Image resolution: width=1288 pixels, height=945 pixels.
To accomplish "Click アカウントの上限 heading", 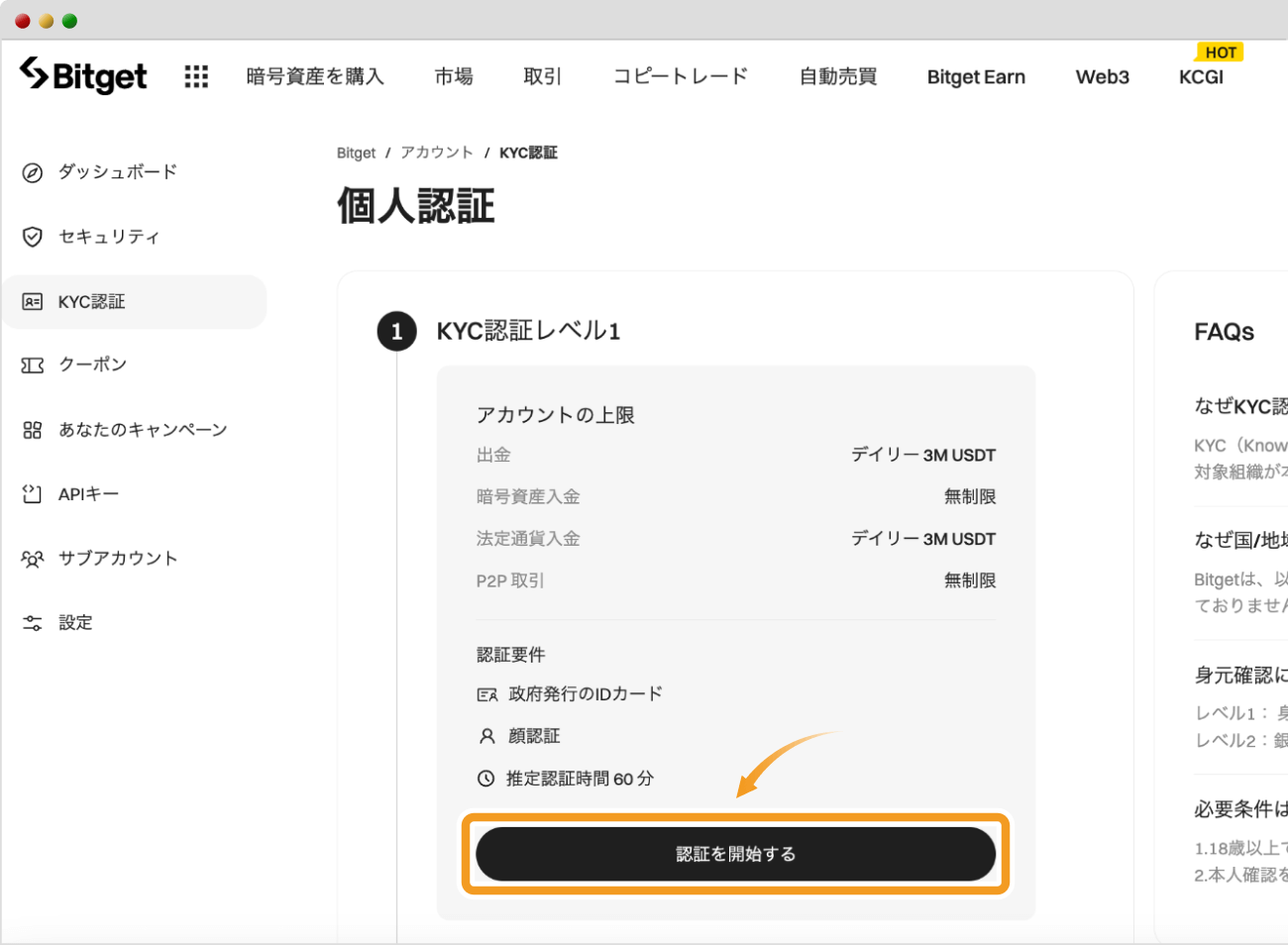I will click(x=556, y=415).
